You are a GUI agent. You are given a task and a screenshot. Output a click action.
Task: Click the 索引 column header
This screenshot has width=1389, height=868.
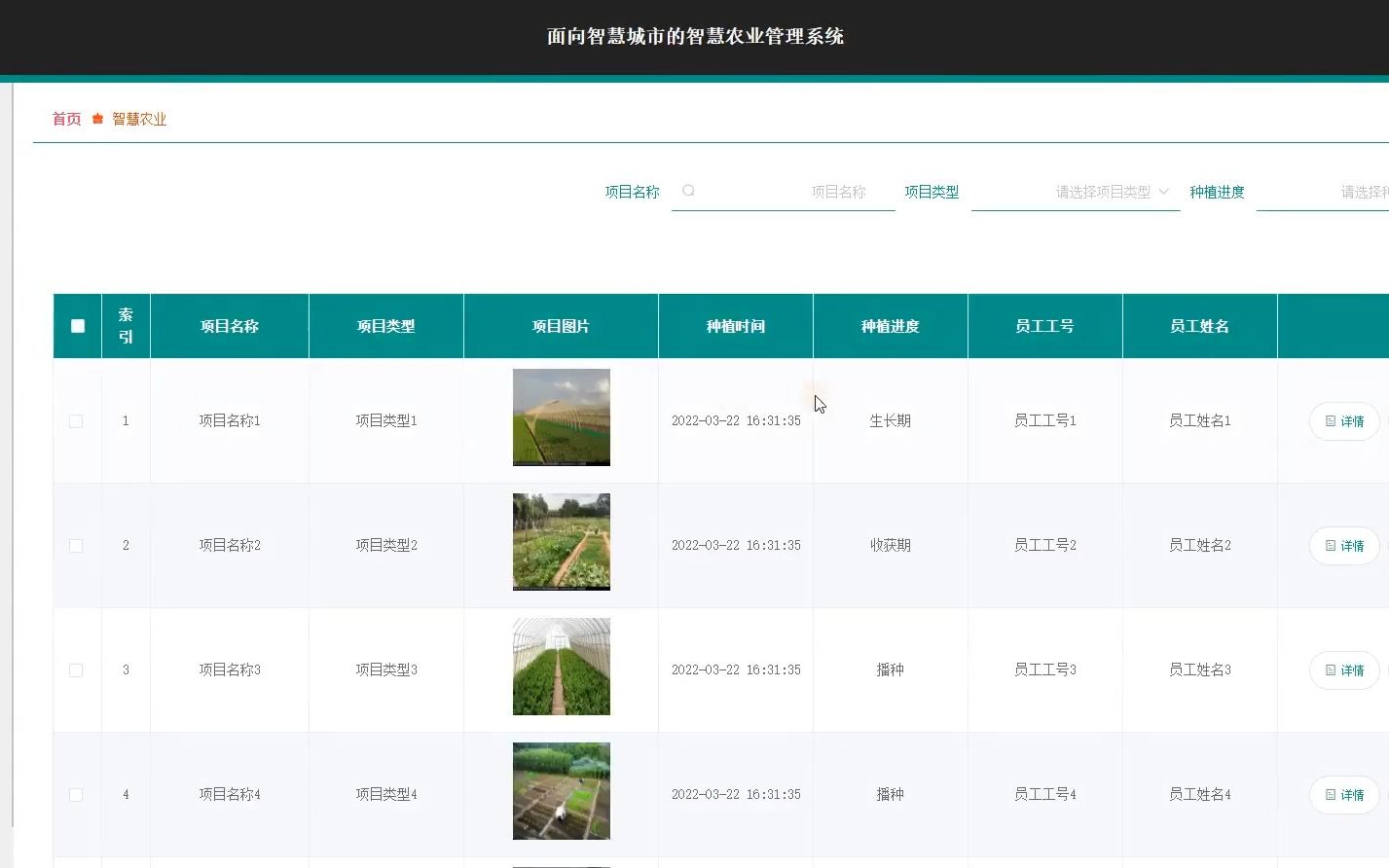click(x=126, y=326)
